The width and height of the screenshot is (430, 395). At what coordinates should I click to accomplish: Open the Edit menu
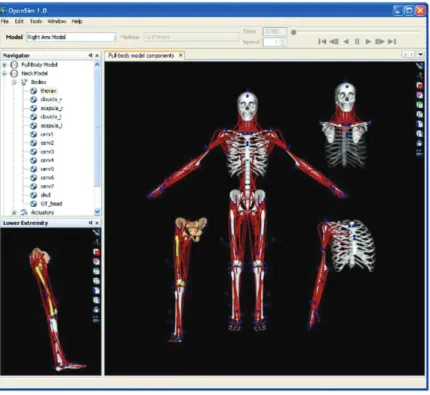19,21
